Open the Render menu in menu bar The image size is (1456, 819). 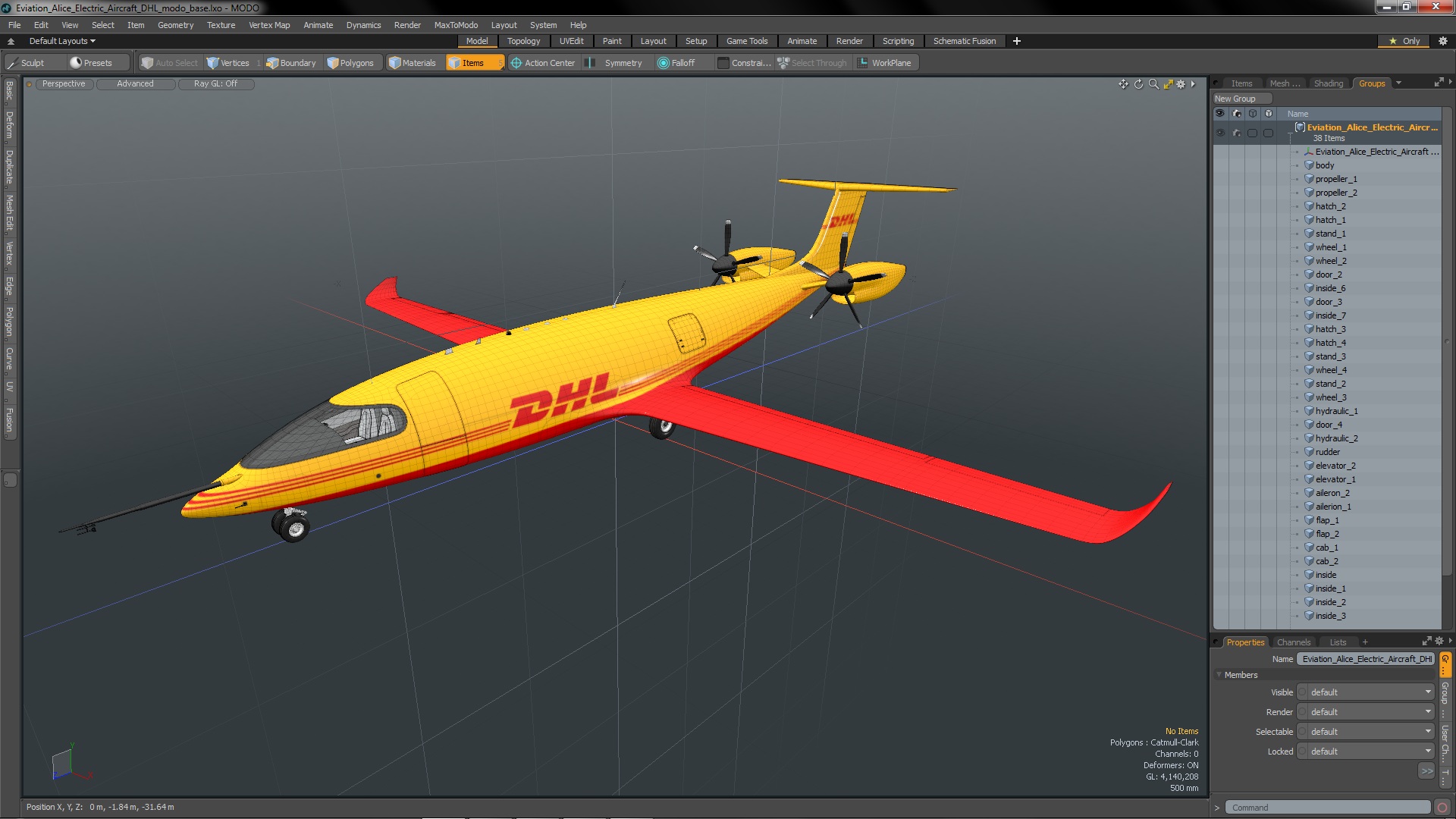click(407, 25)
